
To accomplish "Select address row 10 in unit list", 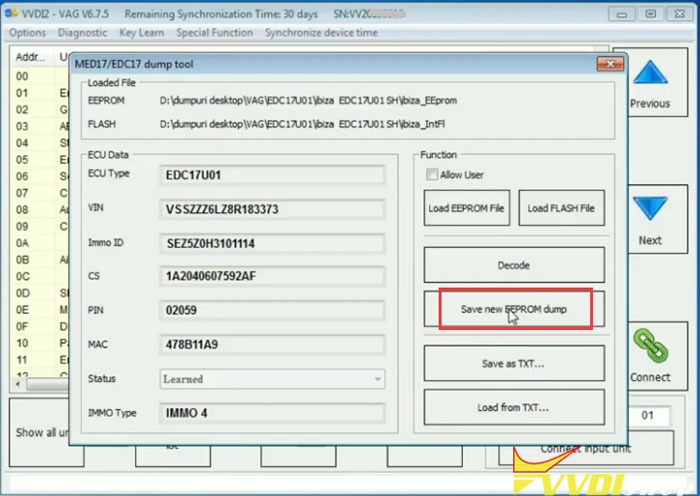I will tap(39, 343).
